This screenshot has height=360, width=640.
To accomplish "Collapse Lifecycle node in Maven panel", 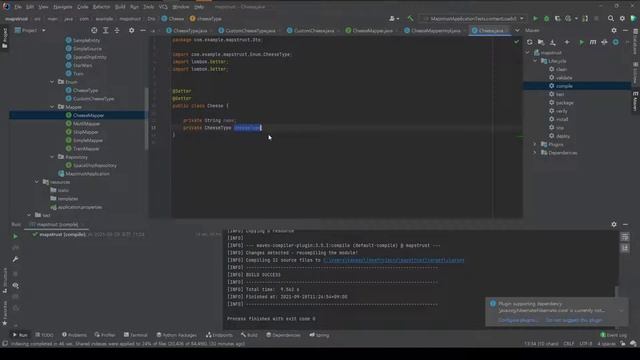I will coord(535,61).
